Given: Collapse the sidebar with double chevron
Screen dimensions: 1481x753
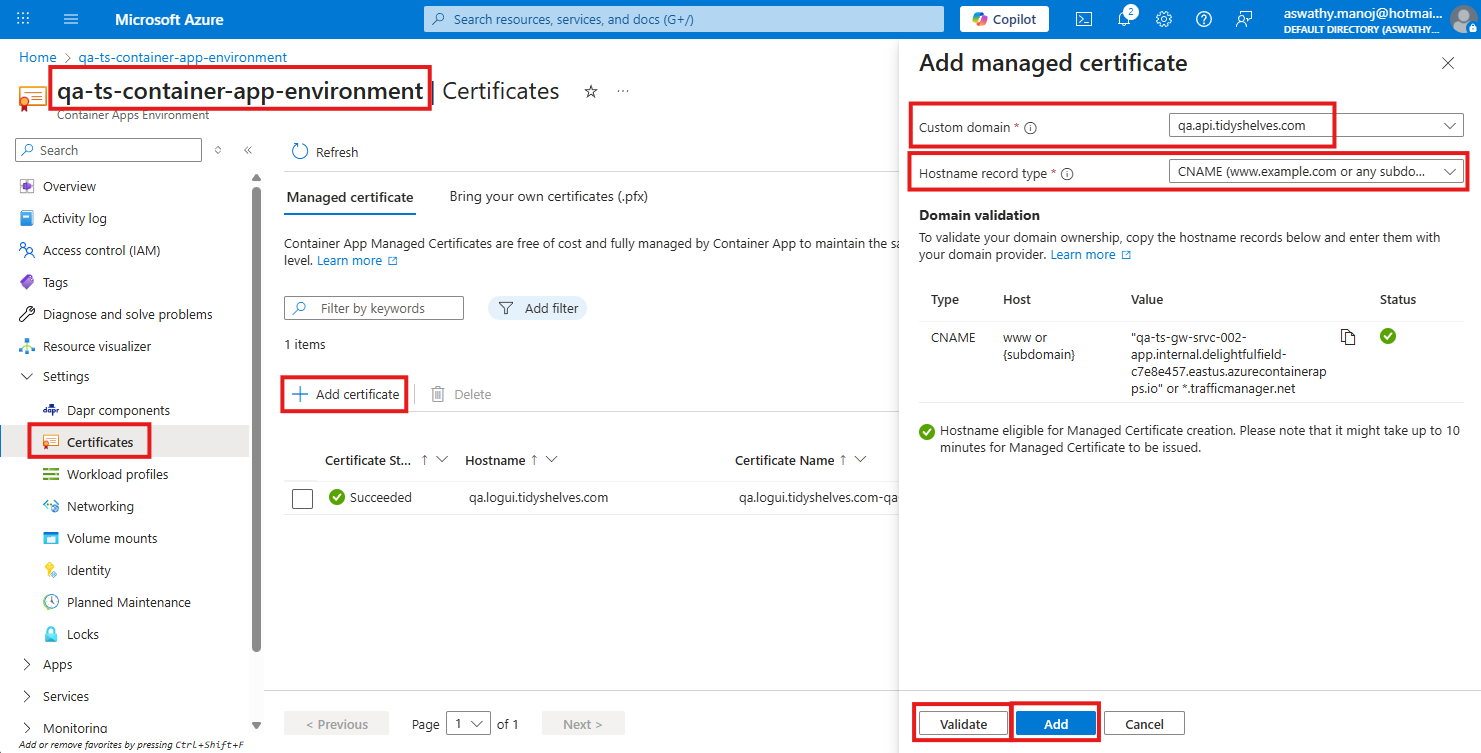Looking at the screenshot, I should (x=248, y=150).
